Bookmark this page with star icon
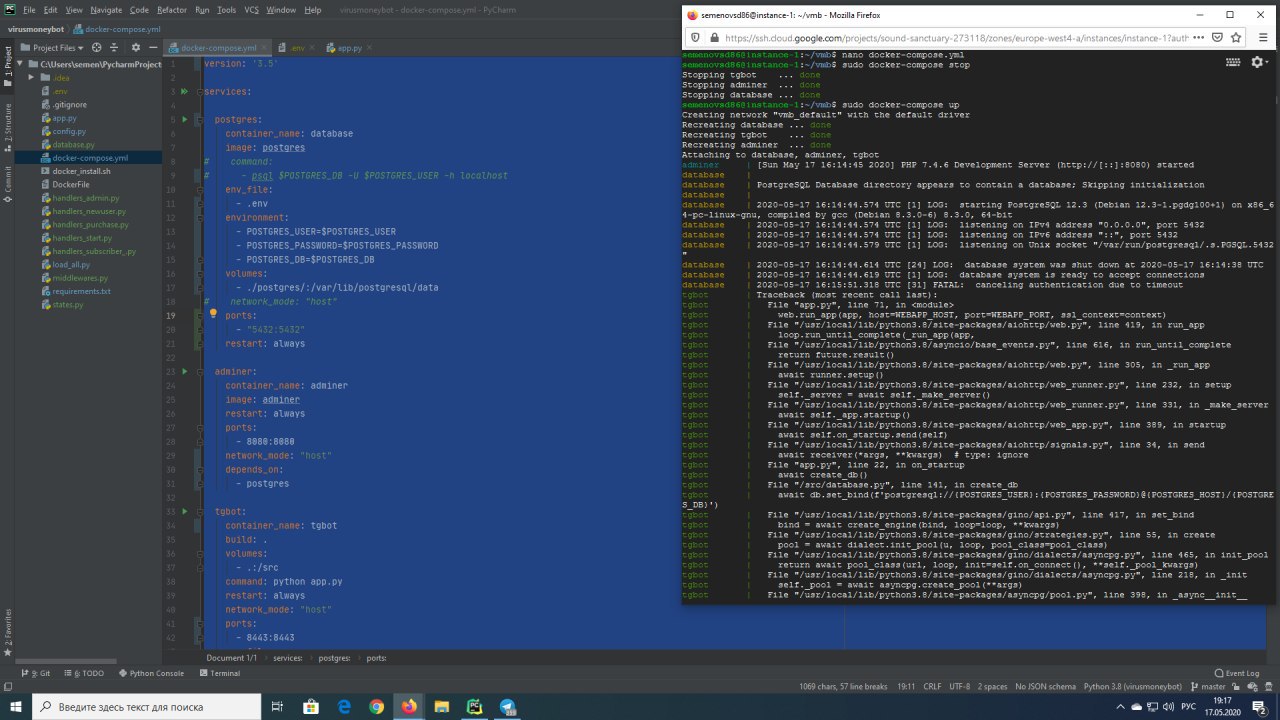The width and height of the screenshot is (1280, 720). (x=1234, y=37)
